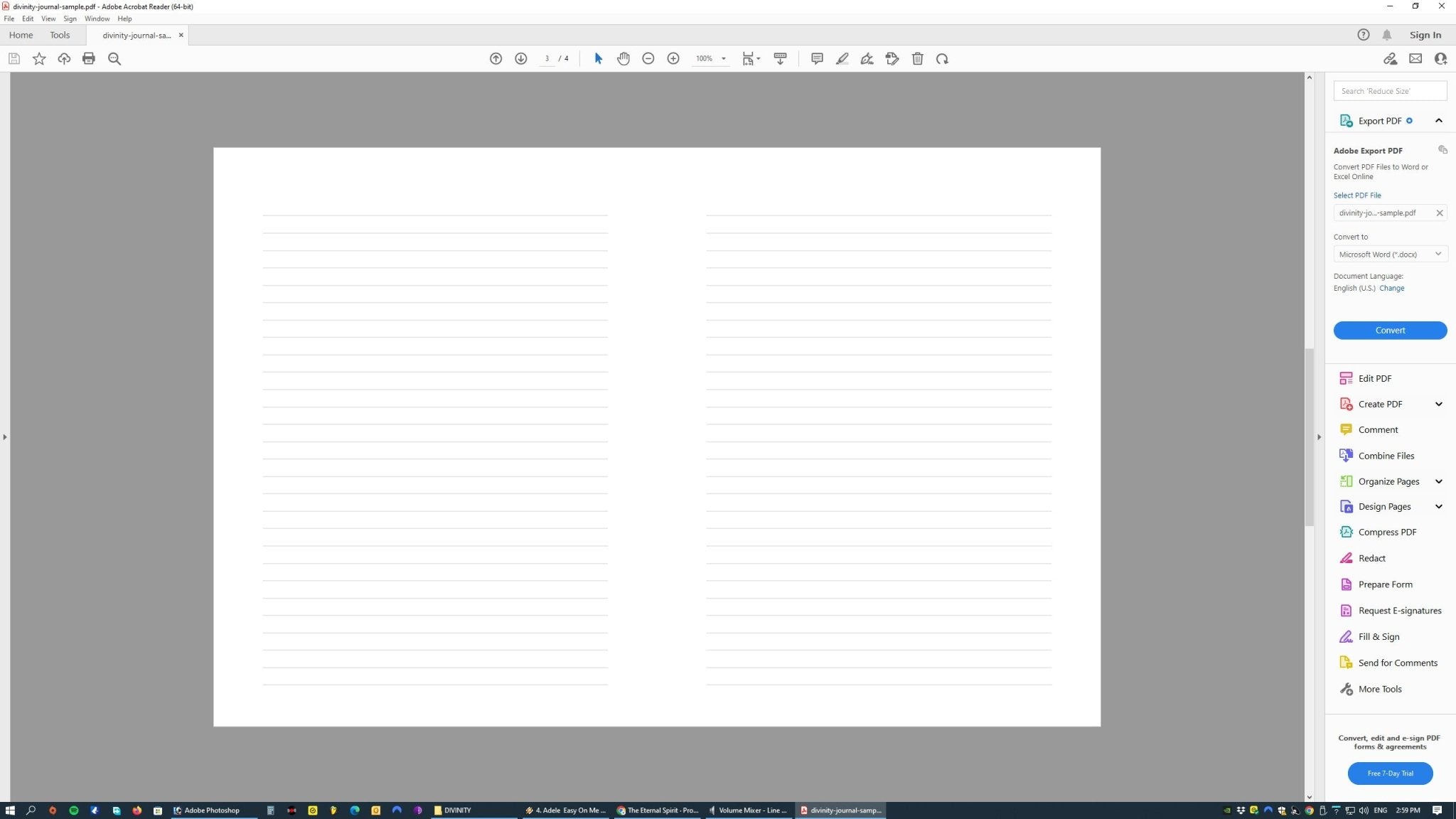Click the vertical scrollbar thumb
The height and width of the screenshot is (819, 1456).
point(1309,437)
